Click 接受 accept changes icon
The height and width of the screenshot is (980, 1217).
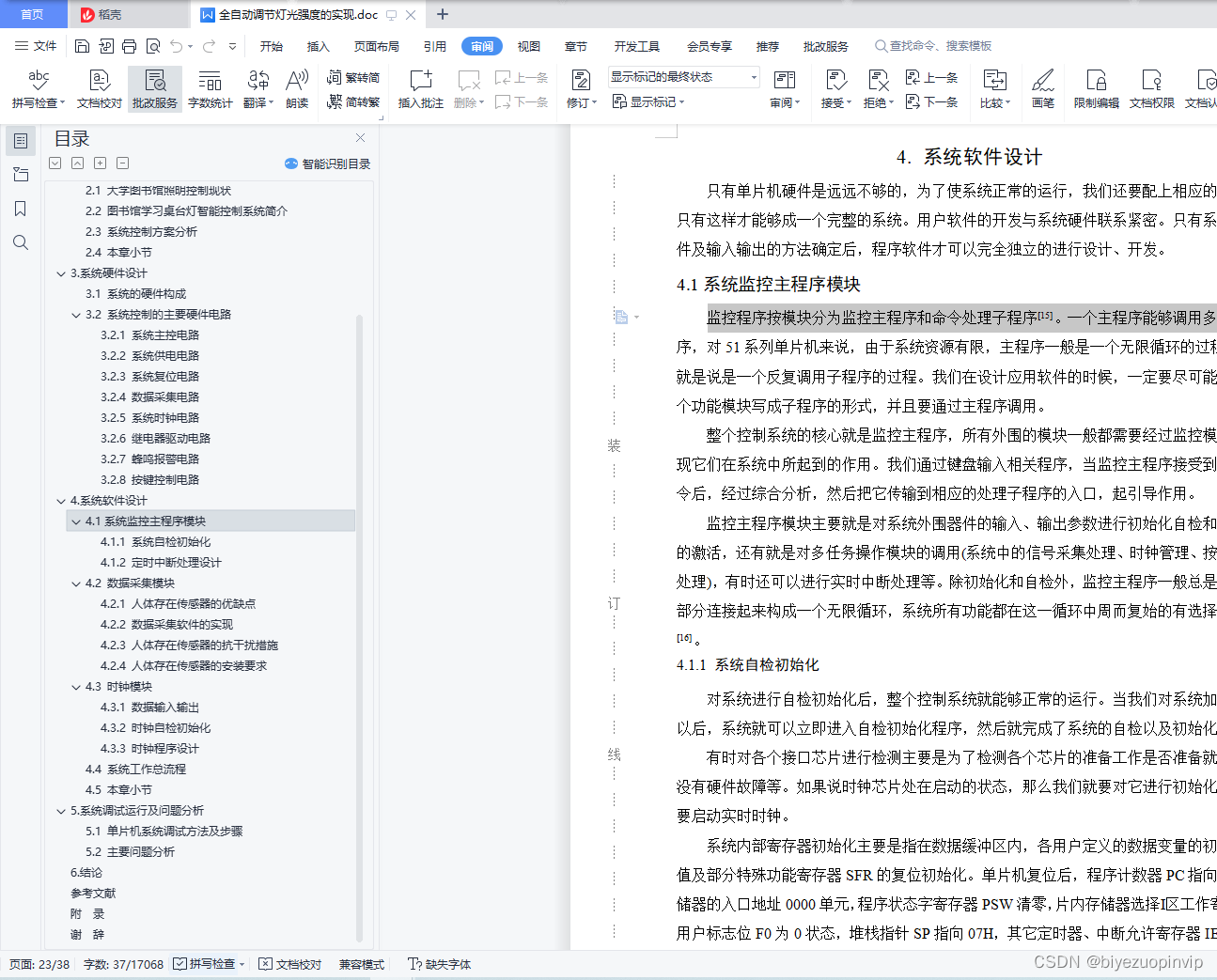pos(835,89)
